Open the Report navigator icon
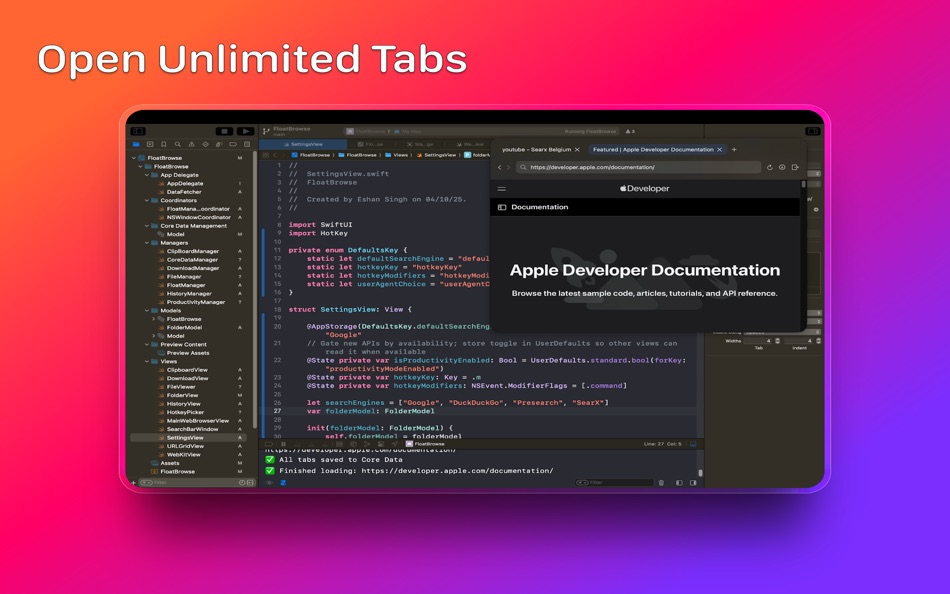 (247, 144)
